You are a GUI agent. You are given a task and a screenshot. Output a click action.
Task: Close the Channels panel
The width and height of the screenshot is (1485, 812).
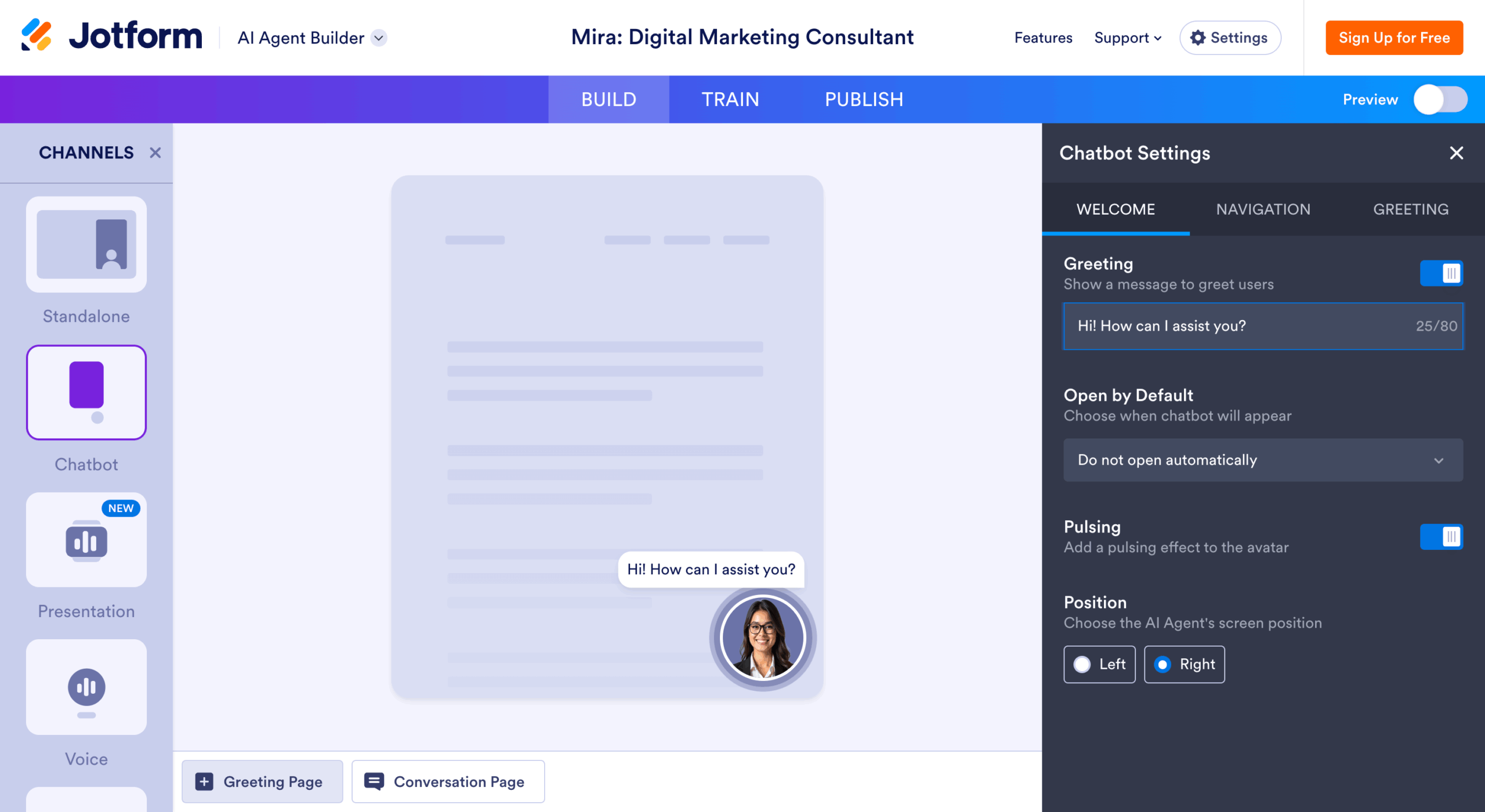tap(155, 153)
